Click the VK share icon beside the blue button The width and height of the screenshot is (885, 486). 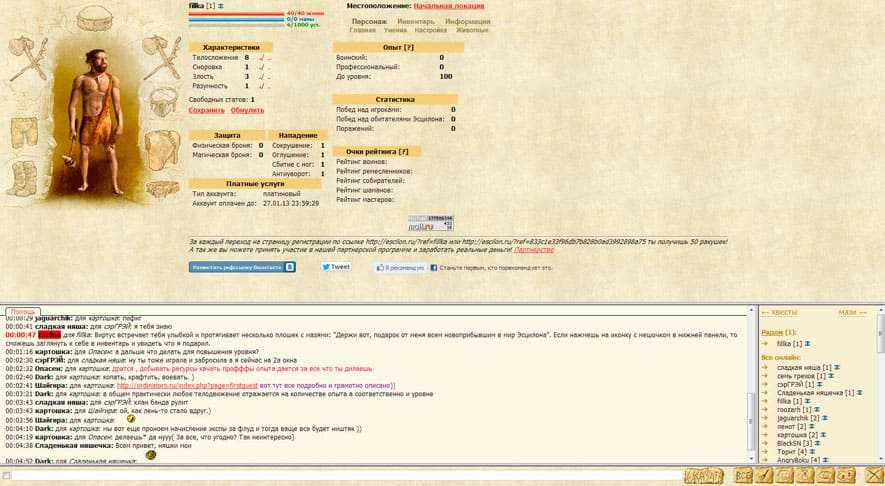pos(290,267)
